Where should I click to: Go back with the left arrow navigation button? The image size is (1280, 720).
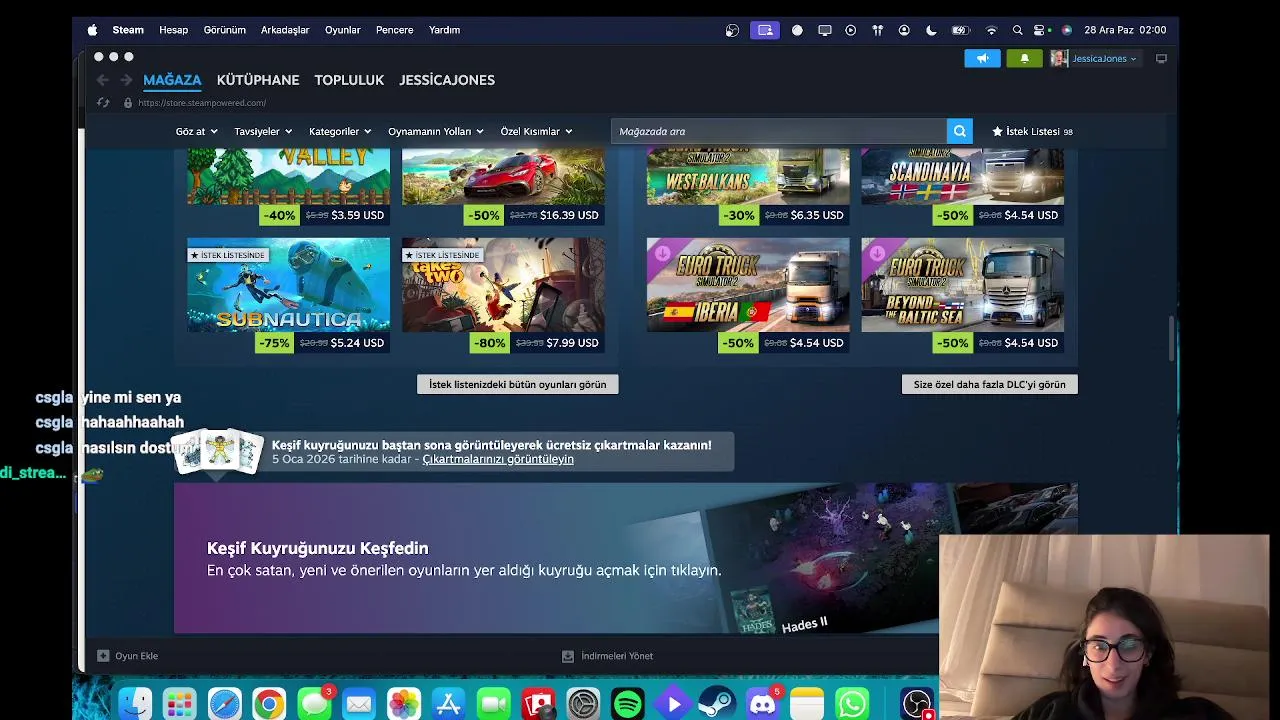[x=102, y=80]
